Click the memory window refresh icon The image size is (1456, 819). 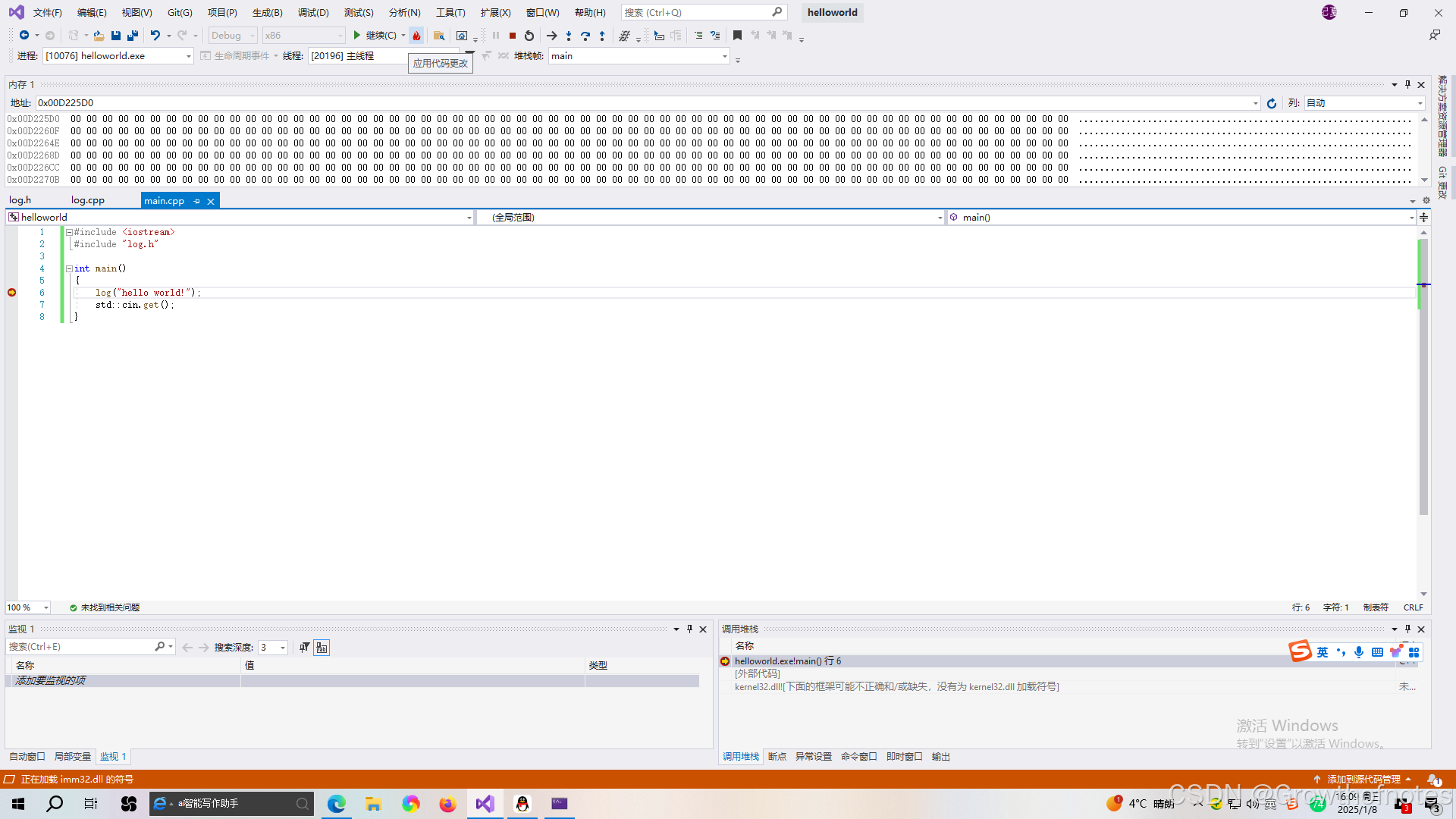click(x=1272, y=103)
